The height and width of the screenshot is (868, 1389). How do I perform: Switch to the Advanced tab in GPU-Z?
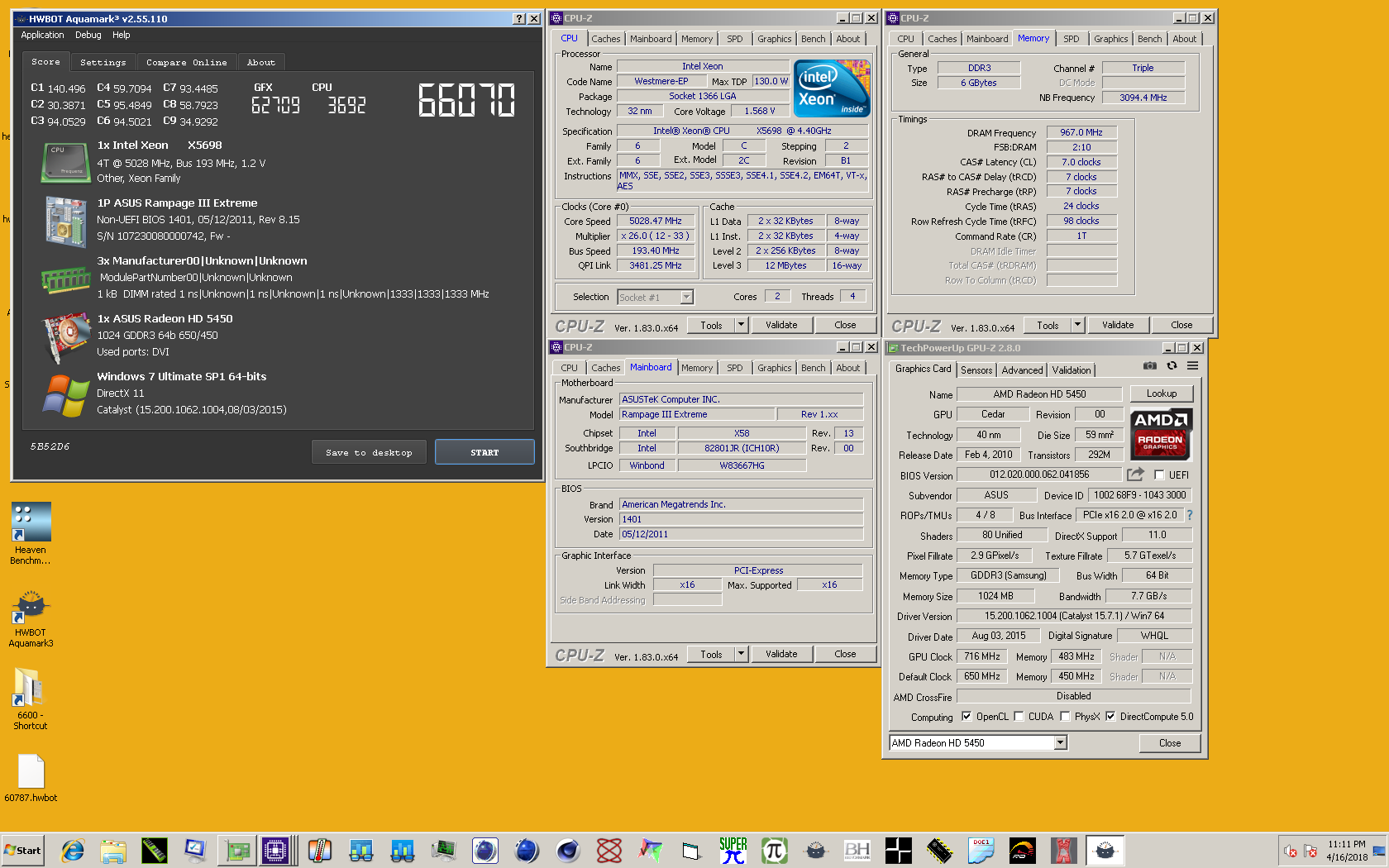(x=1023, y=370)
